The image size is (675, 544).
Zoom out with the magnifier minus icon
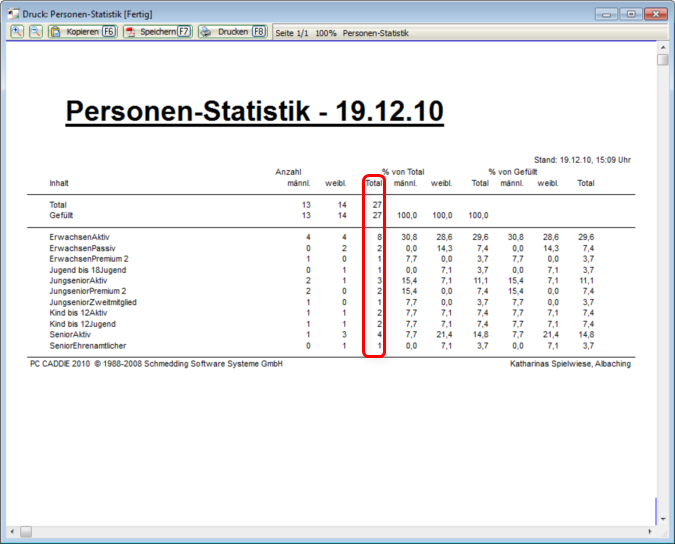36,31
